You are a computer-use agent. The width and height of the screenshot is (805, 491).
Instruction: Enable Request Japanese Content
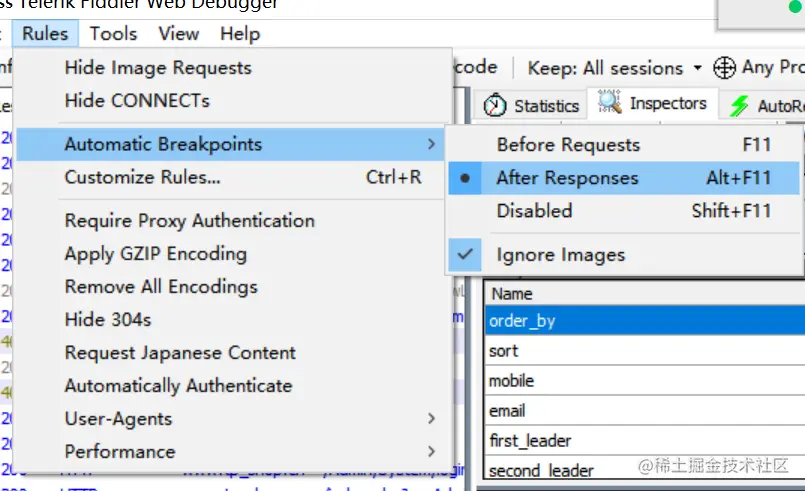(x=233, y=353)
